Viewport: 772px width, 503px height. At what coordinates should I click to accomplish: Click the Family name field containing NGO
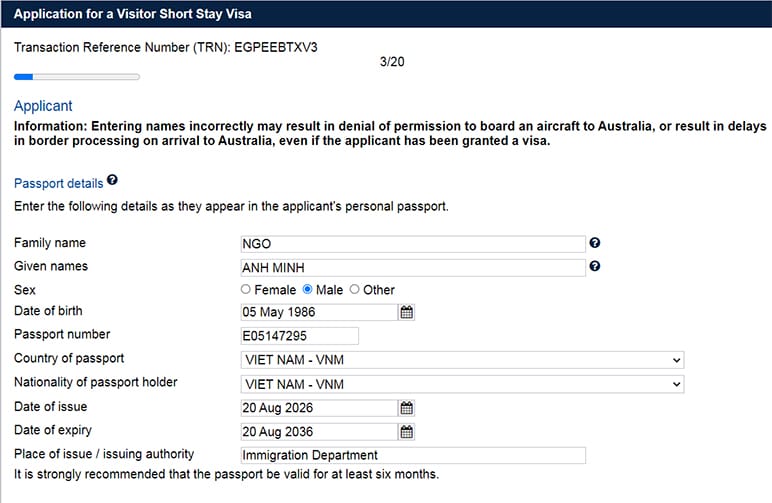[413, 244]
